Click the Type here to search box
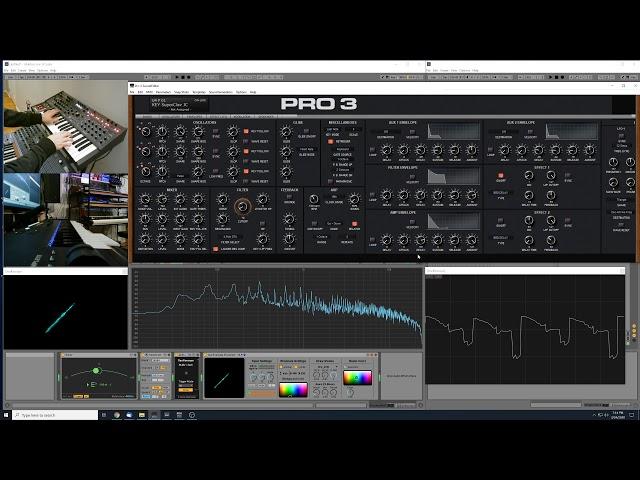Image resolution: width=640 pixels, height=480 pixels. 55,415
